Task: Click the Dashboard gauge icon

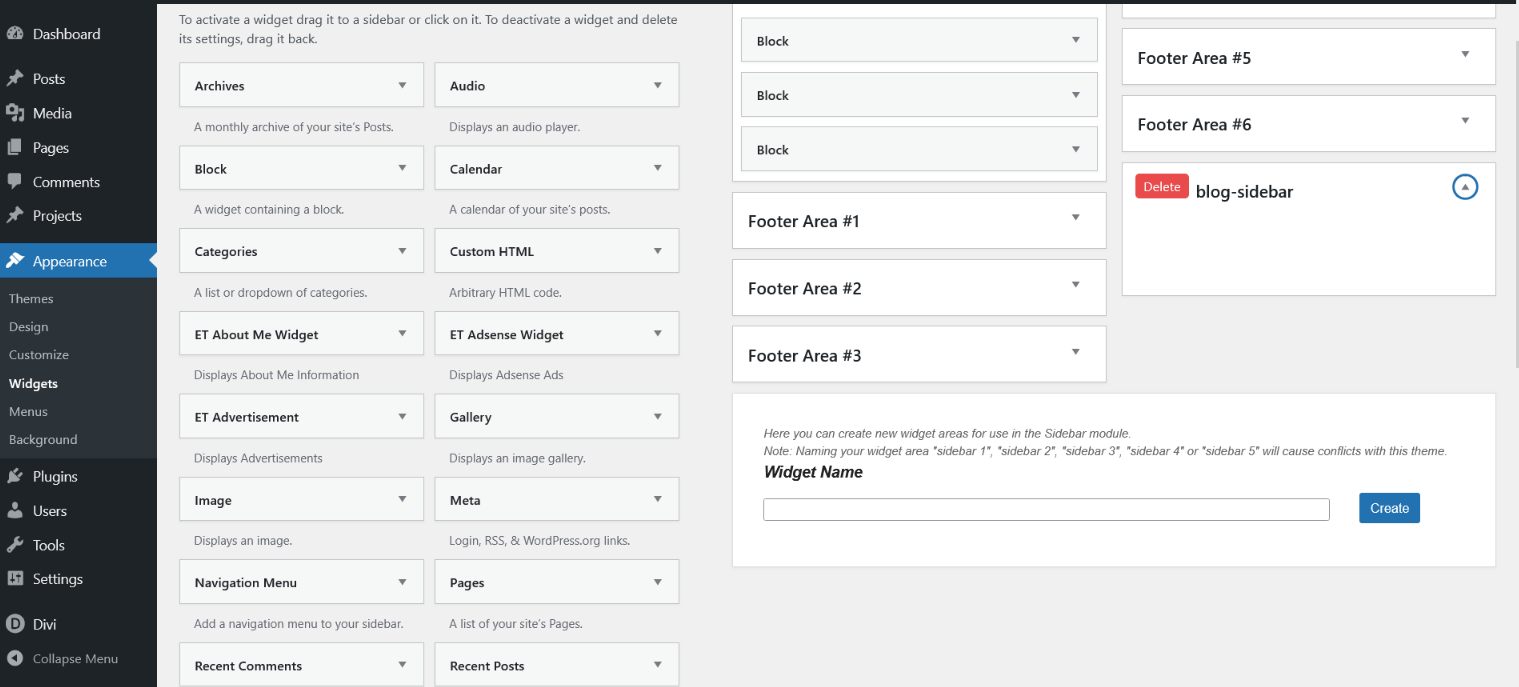Action: [x=15, y=33]
